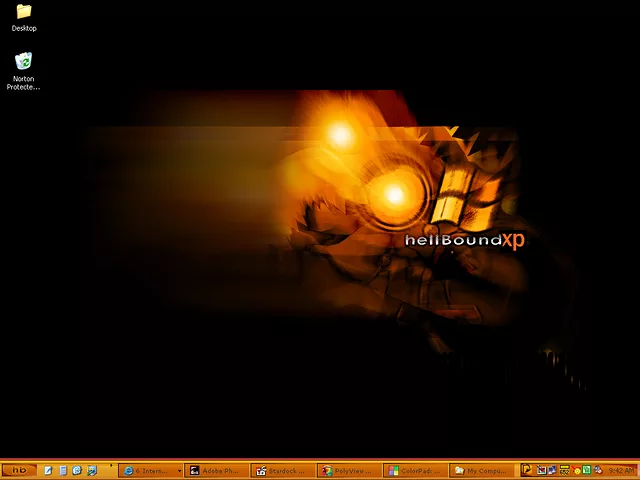Click the hellBound XP wallpaper logo
640x480 pixels.
click(x=465, y=240)
